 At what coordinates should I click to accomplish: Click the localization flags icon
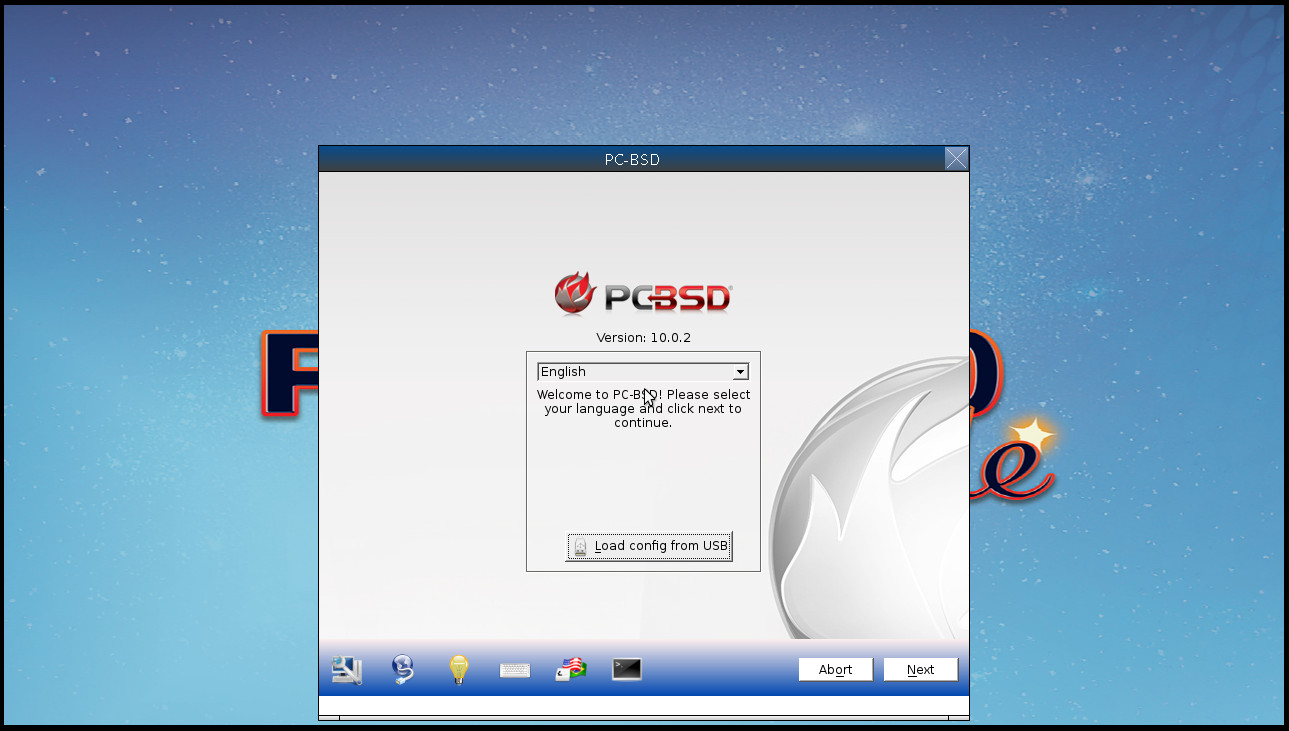(x=570, y=669)
